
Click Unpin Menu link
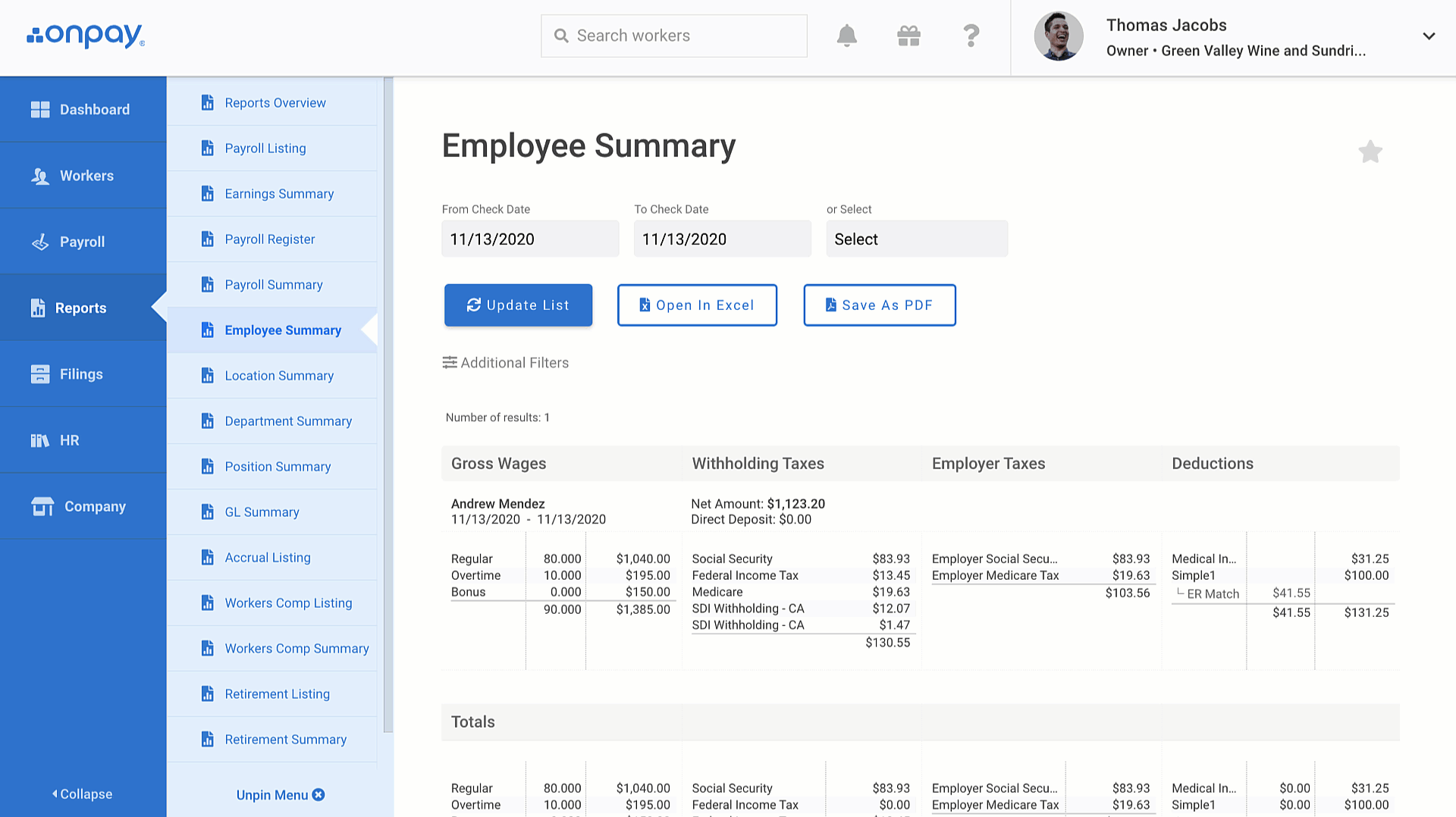coord(280,794)
